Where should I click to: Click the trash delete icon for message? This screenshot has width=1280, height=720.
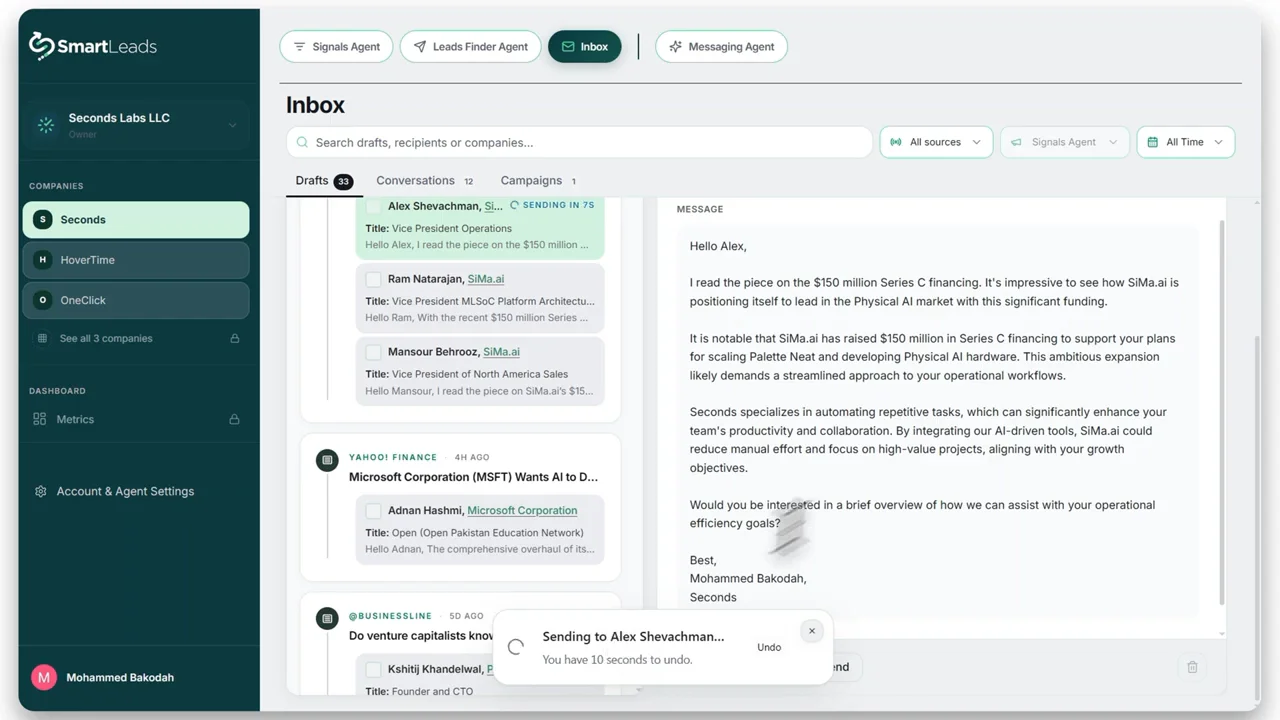(x=1192, y=667)
